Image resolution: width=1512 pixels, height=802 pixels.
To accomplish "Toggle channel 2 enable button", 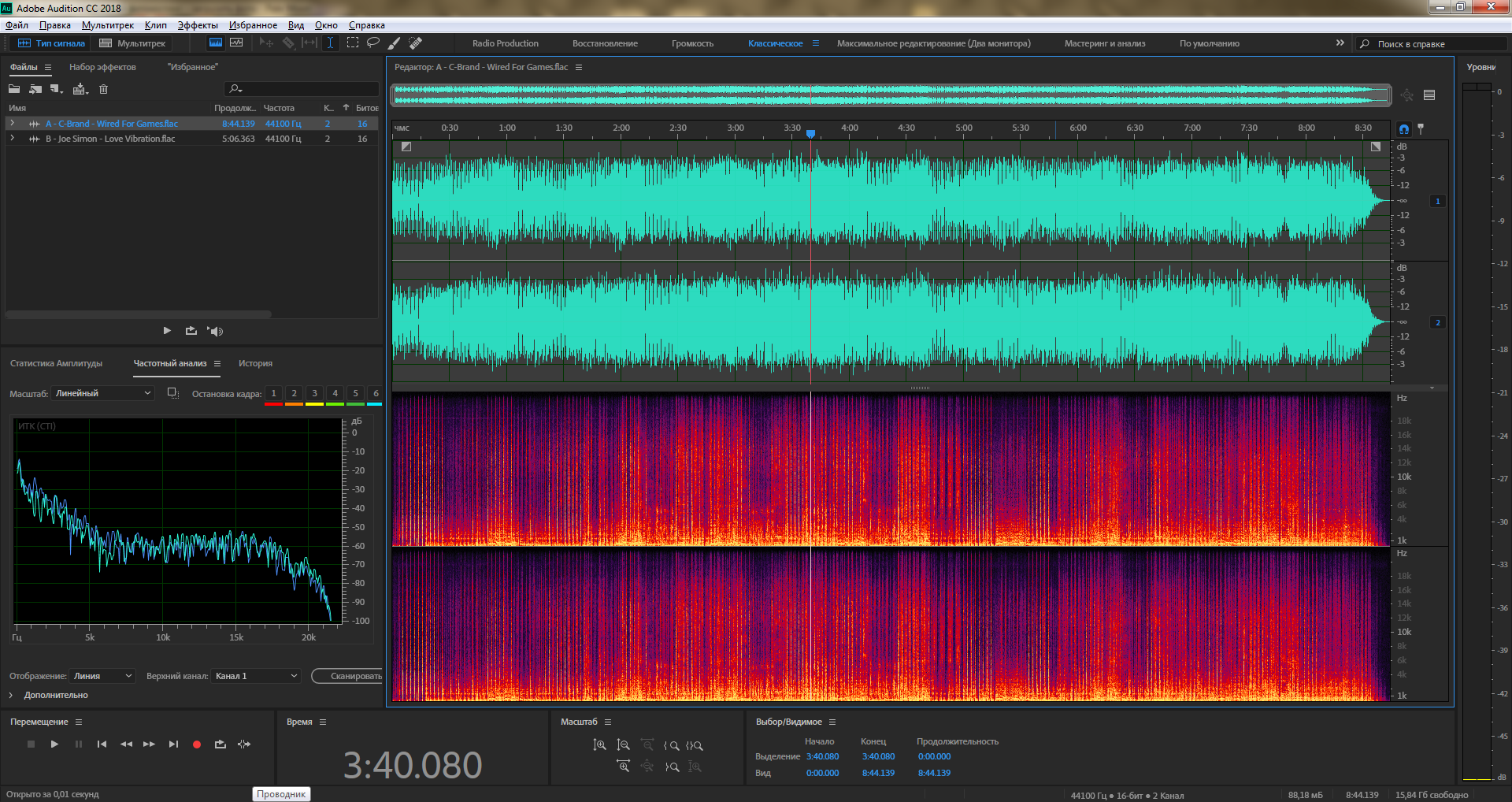I will pyautogui.click(x=1438, y=322).
